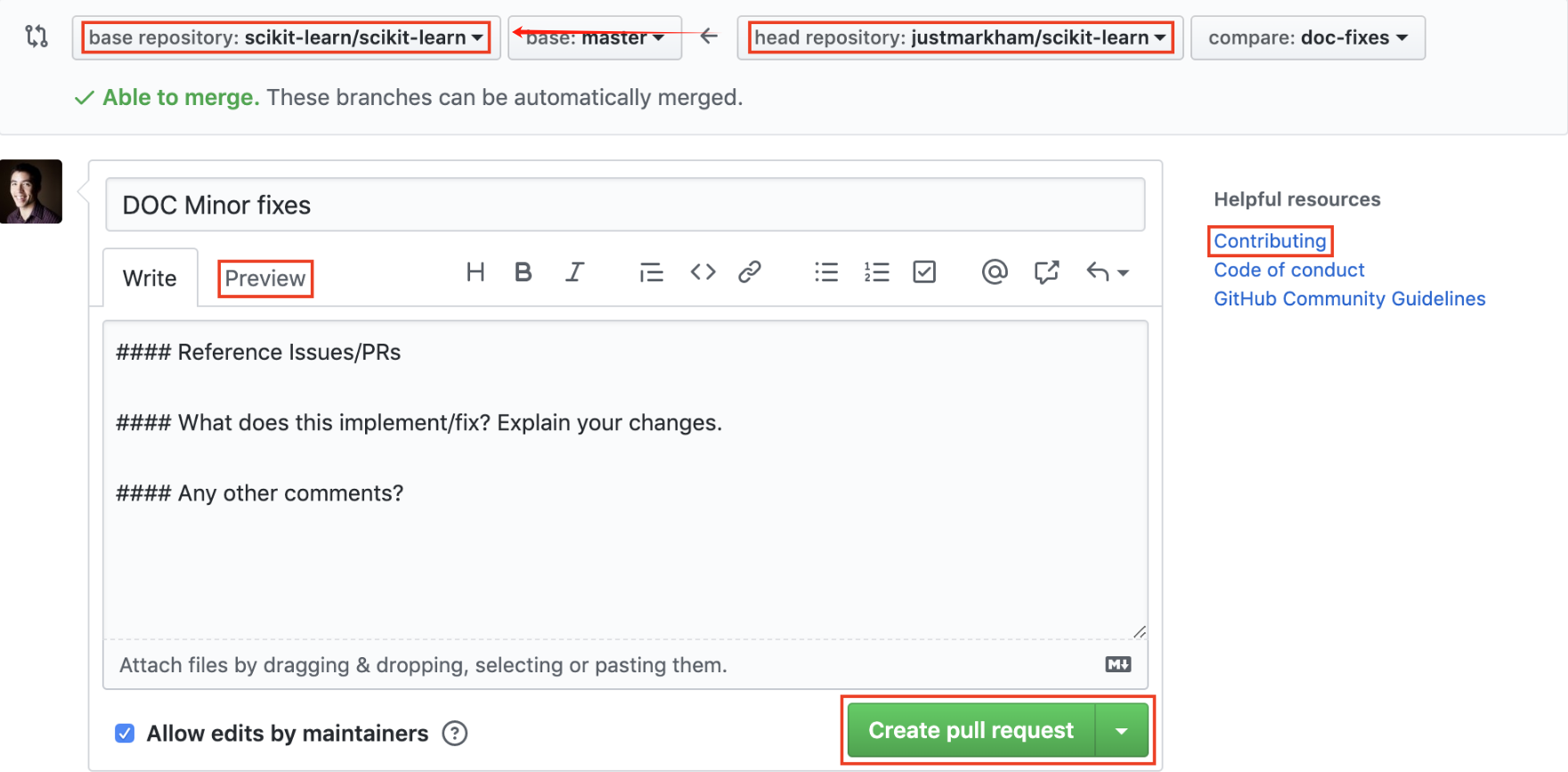Add a link via the chain icon
The image size is (1568, 772).
tap(750, 272)
